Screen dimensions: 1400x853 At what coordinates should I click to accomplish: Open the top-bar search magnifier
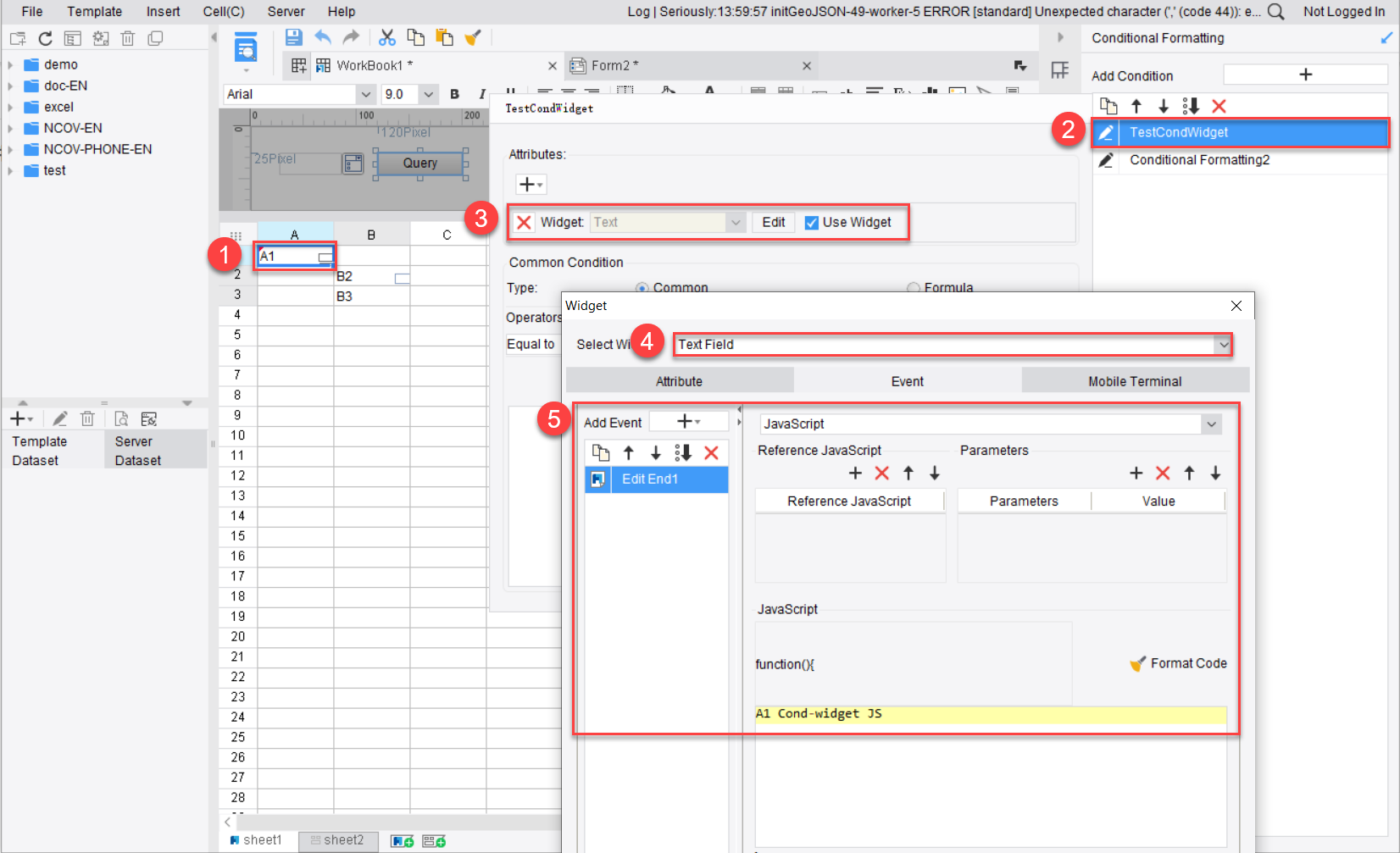coord(1276,12)
